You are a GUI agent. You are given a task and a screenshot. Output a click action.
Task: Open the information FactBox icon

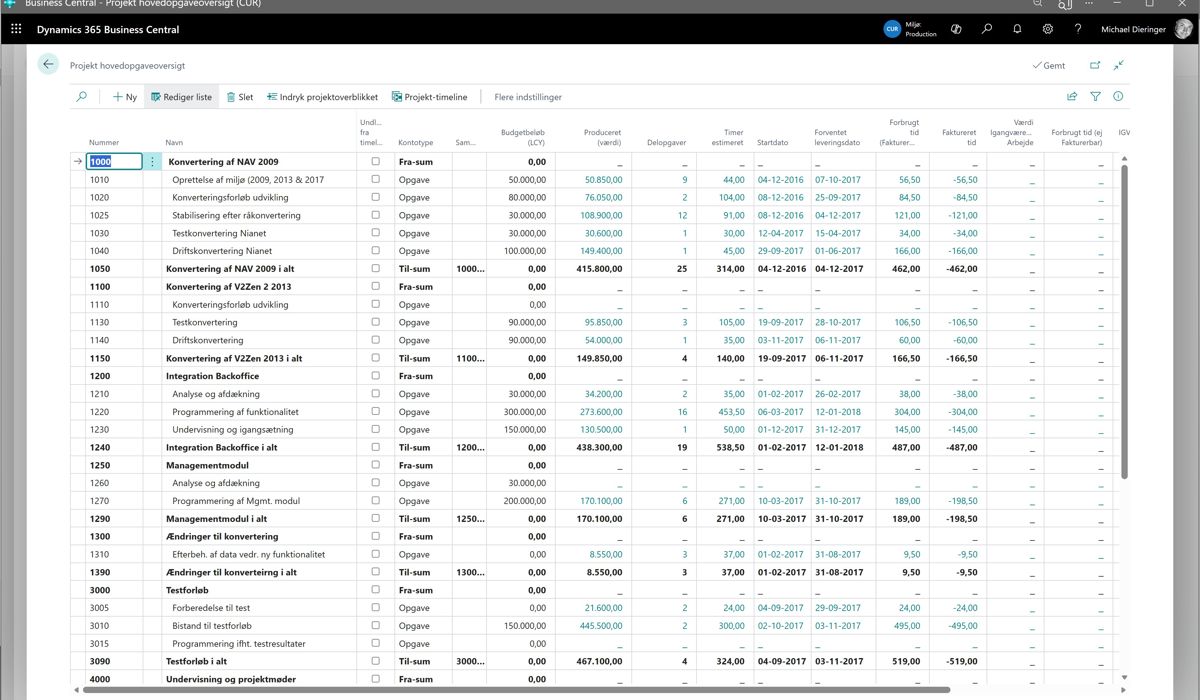coord(1118,97)
